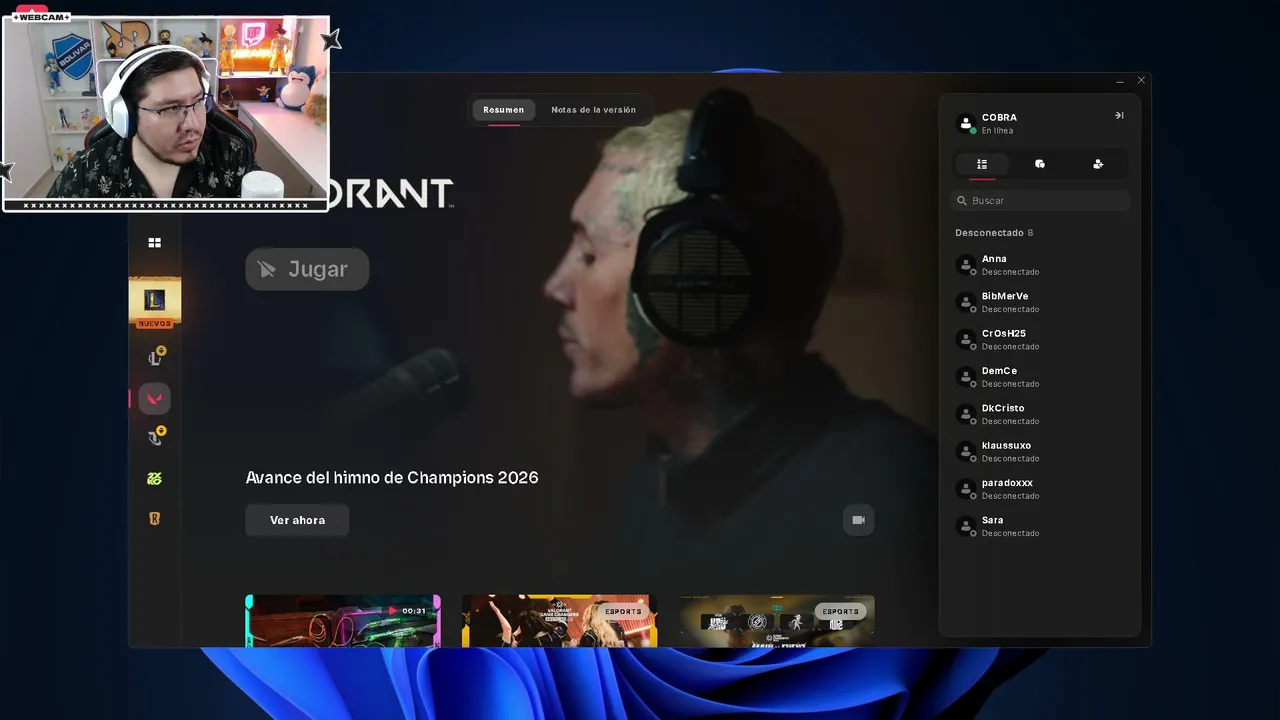Image resolution: width=1280 pixels, height=720 pixels.
Task: Switch to the Resumen tab
Action: click(503, 110)
